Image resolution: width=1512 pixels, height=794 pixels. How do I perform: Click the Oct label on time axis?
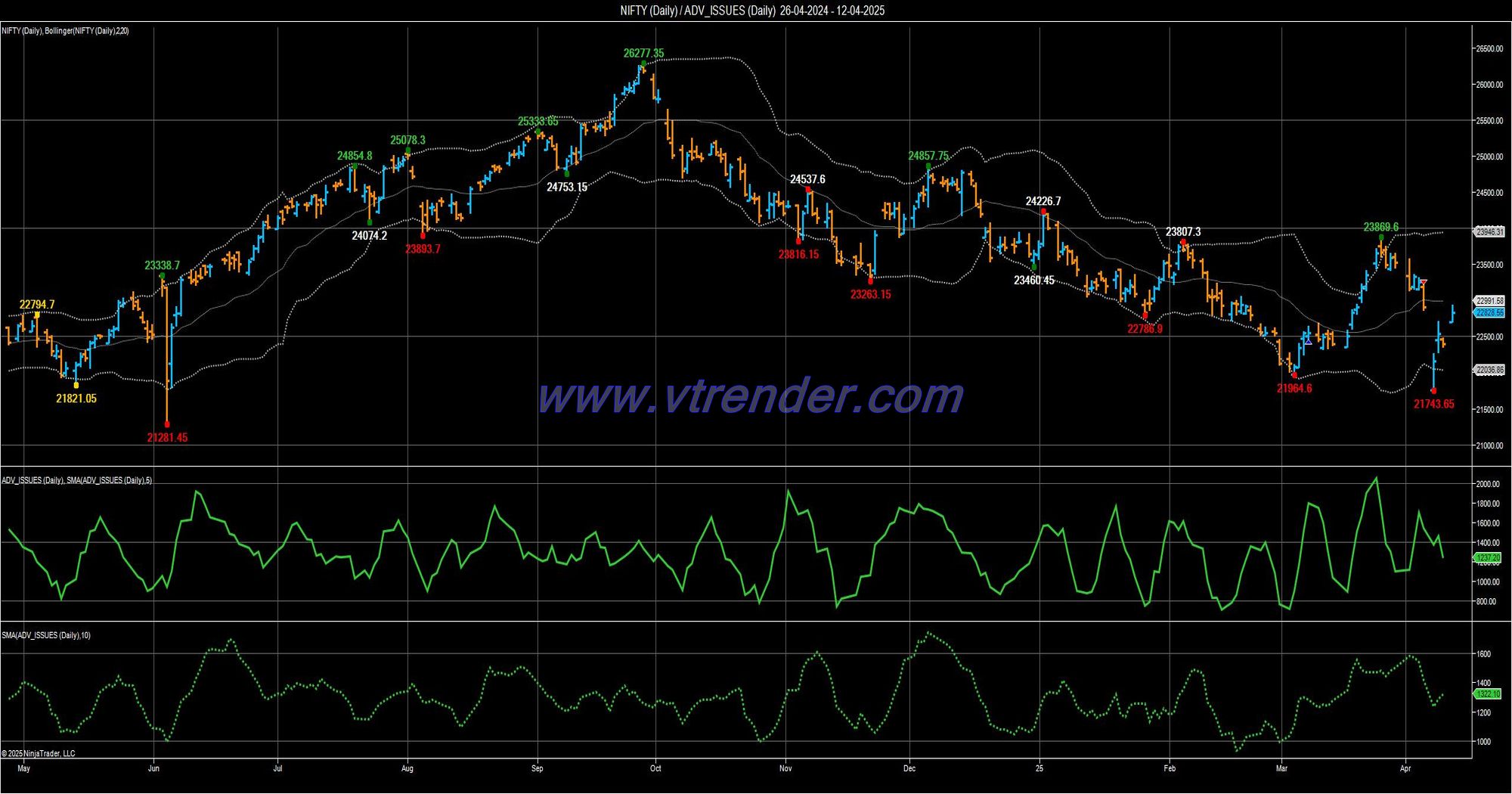tap(655, 768)
